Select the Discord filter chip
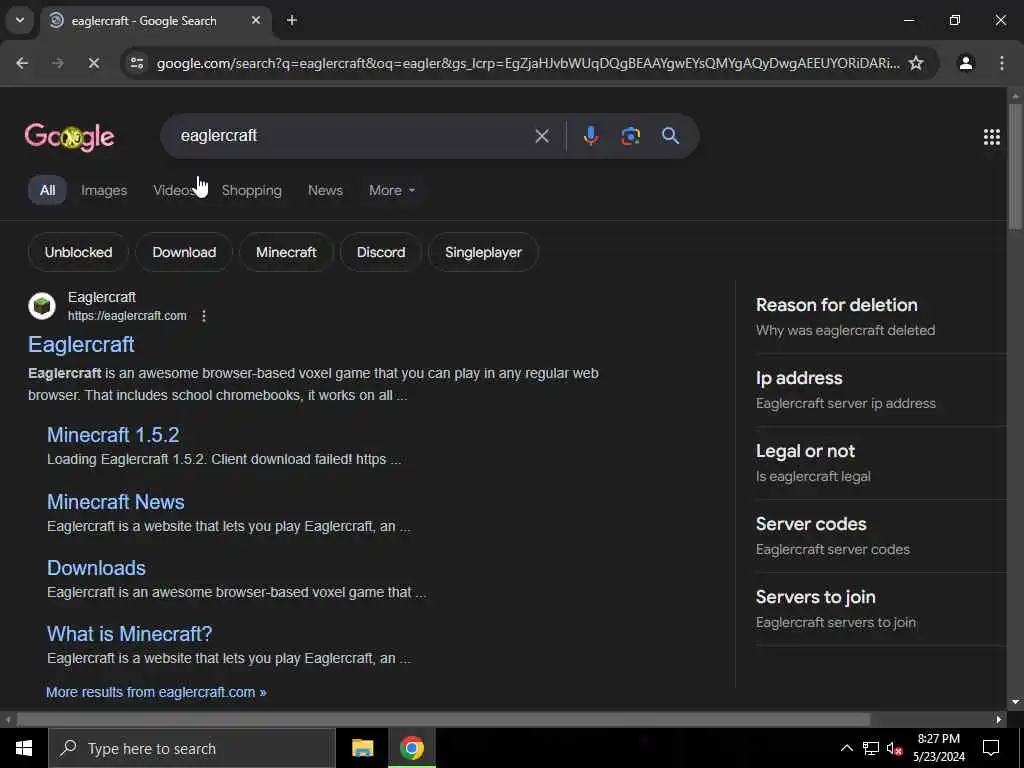 [x=381, y=252]
